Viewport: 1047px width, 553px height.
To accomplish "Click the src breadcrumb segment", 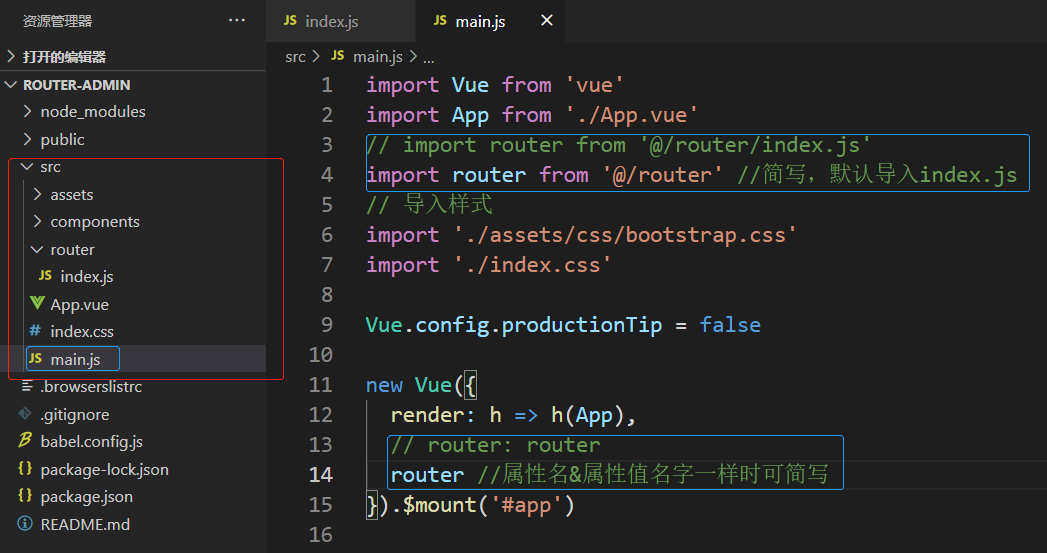I will (295, 56).
